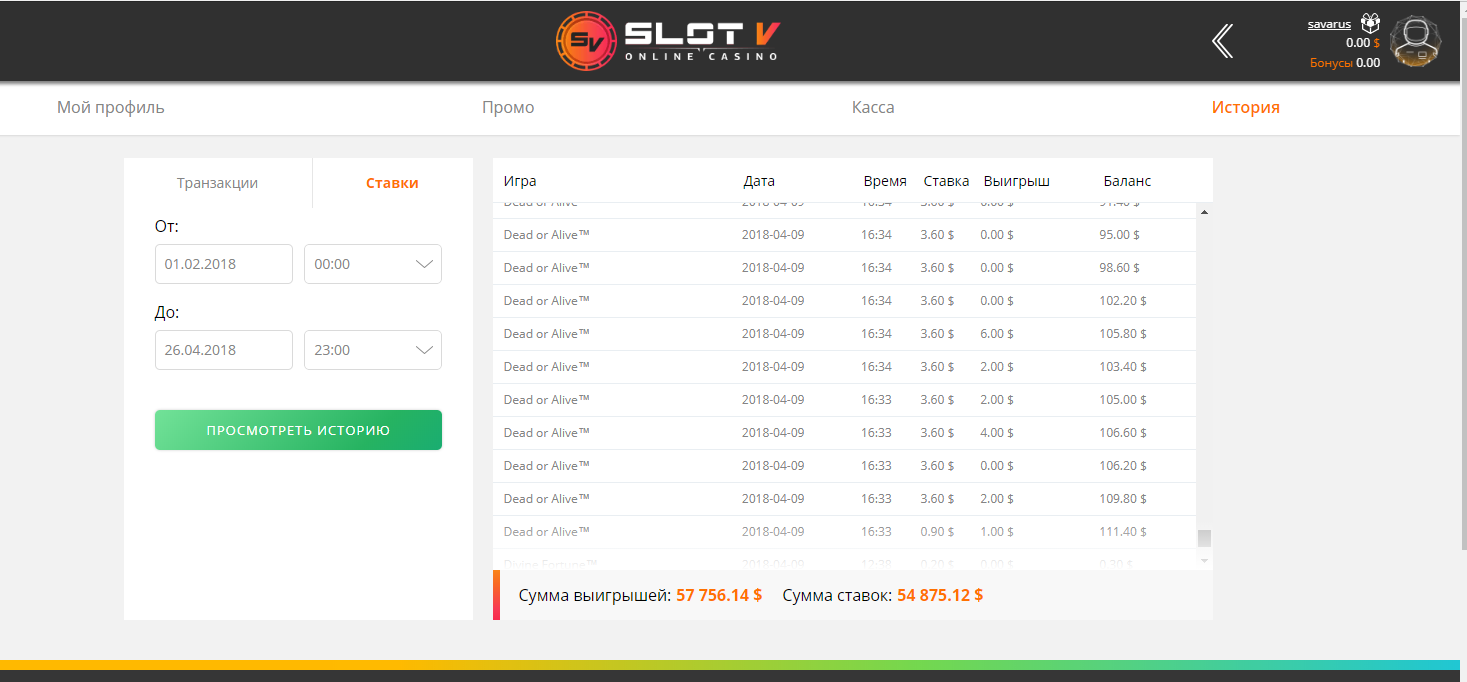
Task: Open the Мой профиль tab
Action: (110, 107)
